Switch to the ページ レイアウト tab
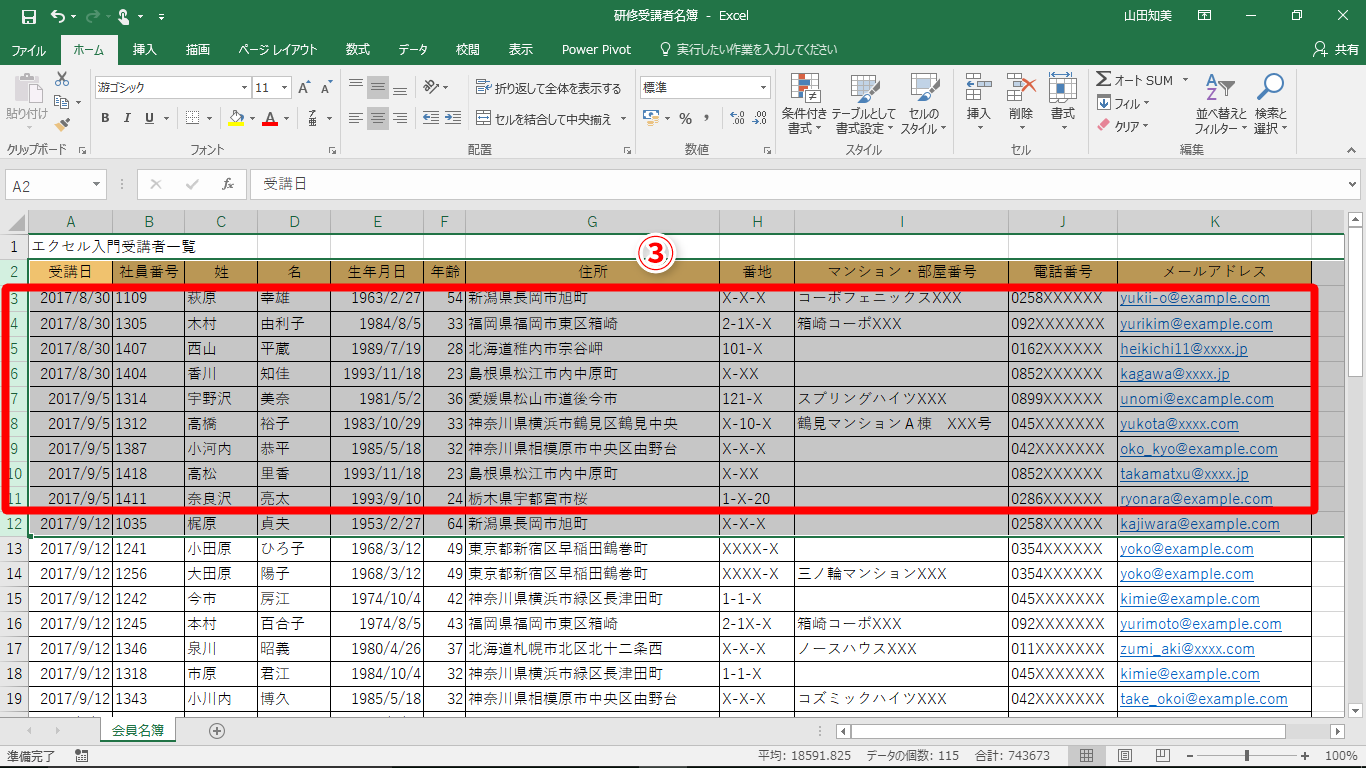The height and width of the screenshot is (768, 1366). tap(277, 49)
